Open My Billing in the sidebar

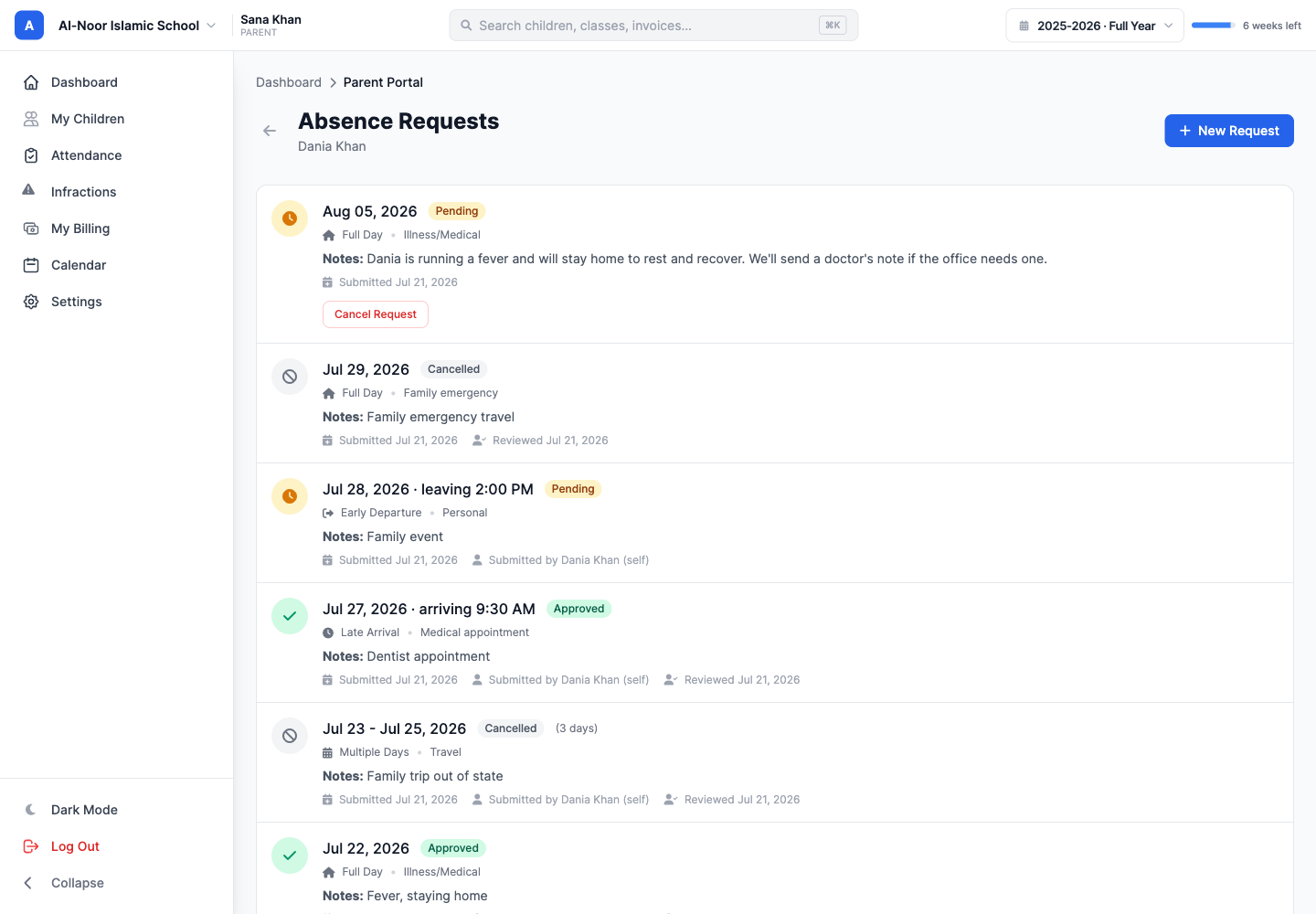[x=116, y=228]
